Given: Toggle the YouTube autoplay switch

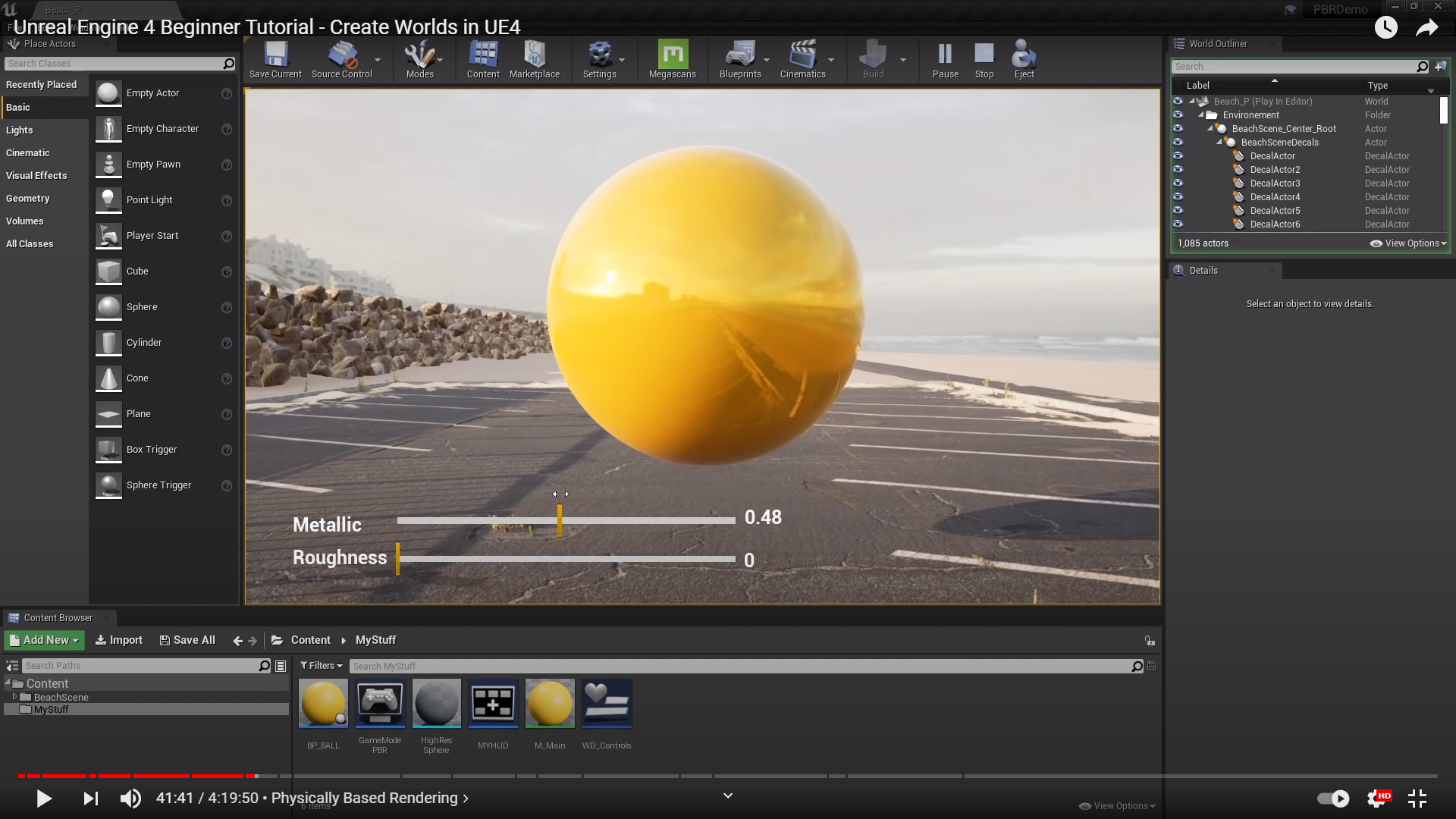Looking at the screenshot, I should (x=1332, y=798).
